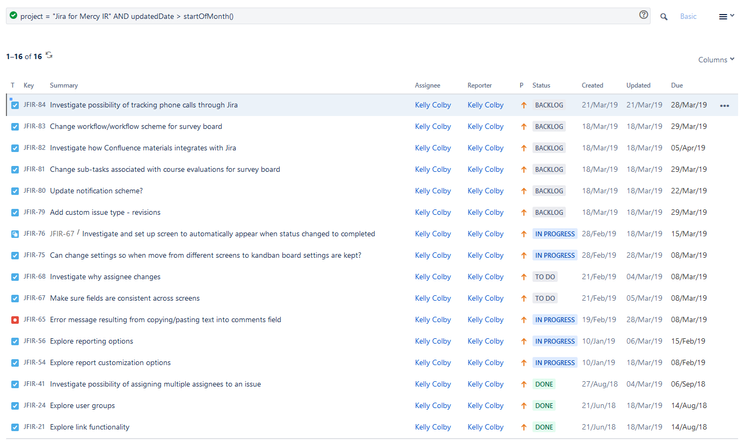
Task: Click the priority arrow icon for JFIR-21
Action: [524, 427]
